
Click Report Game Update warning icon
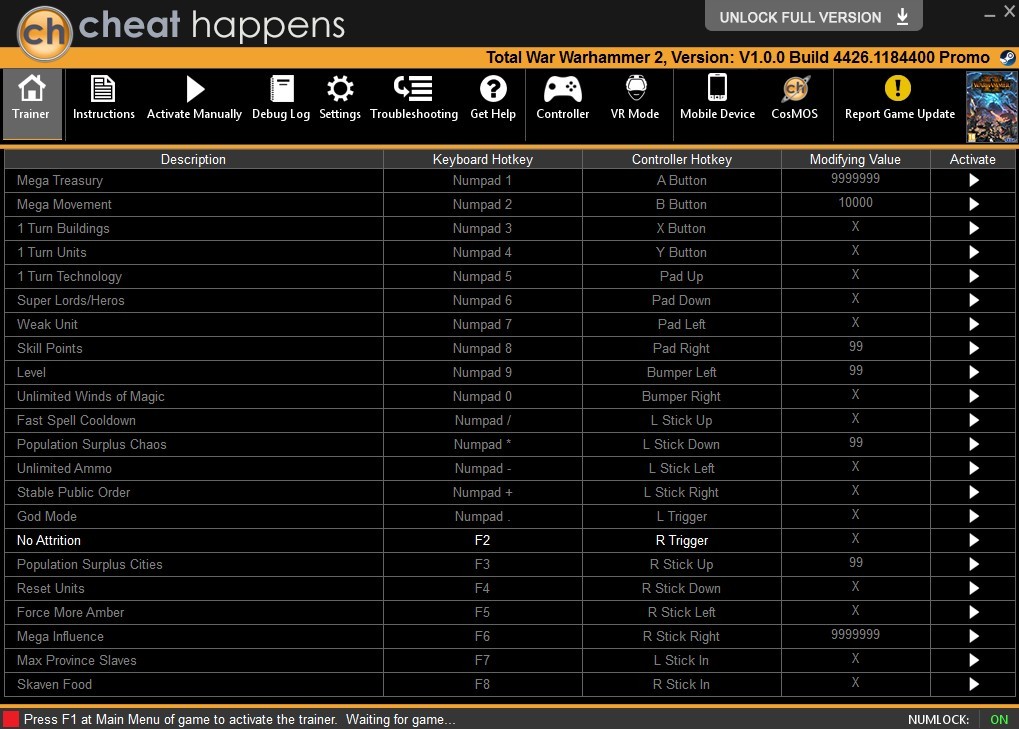pos(898,88)
